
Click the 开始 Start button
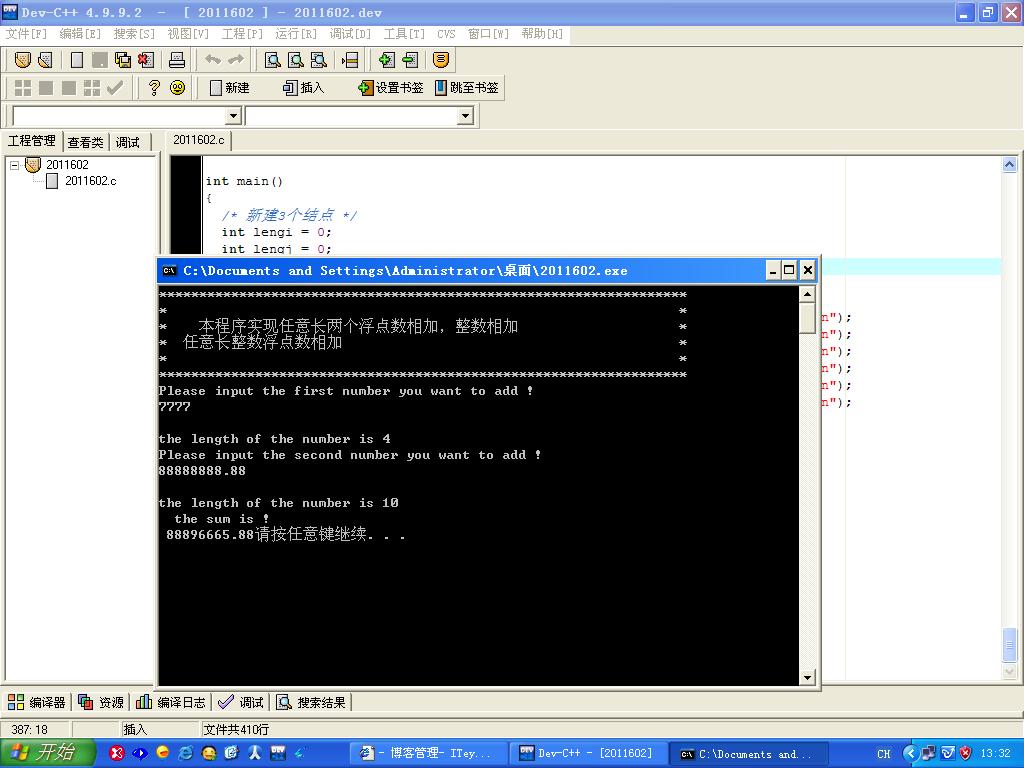coord(47,753)
